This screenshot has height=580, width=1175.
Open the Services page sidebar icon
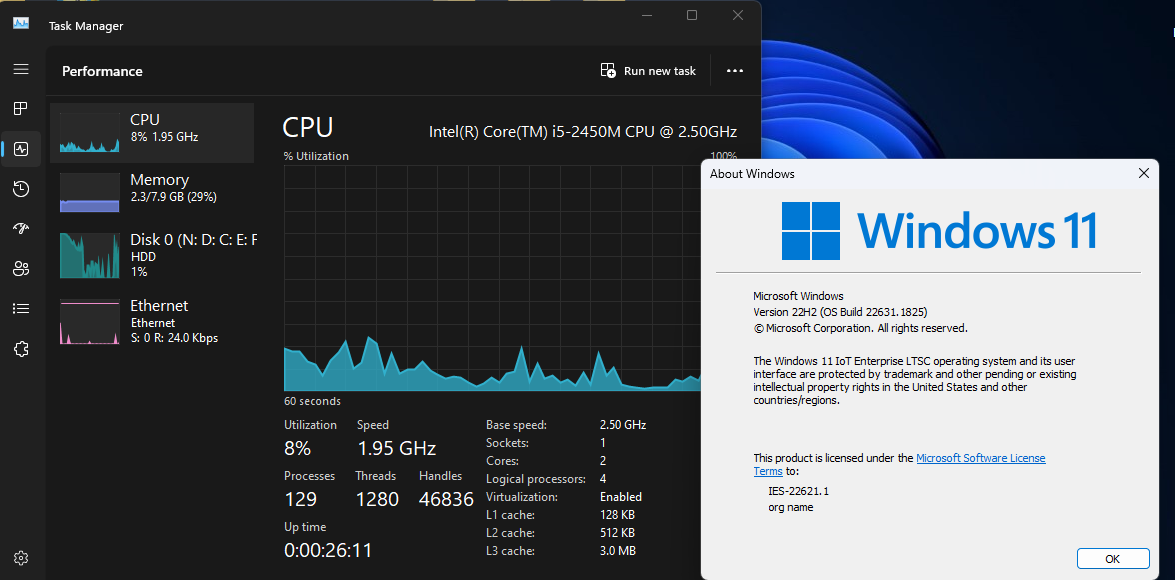pyautogui.click(x=21, y=348)
